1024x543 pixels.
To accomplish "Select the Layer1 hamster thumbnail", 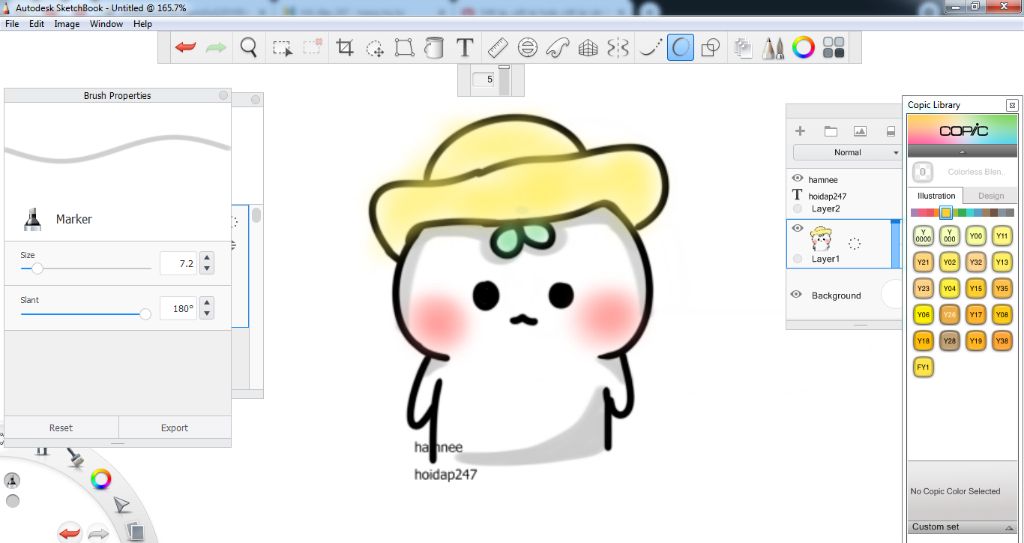I will (821, 238).
